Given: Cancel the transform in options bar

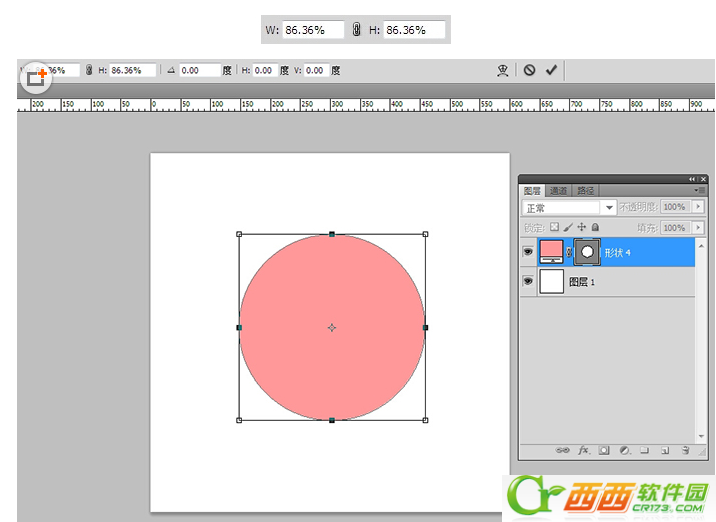Looking at the screenshot, I should point(529,70).
